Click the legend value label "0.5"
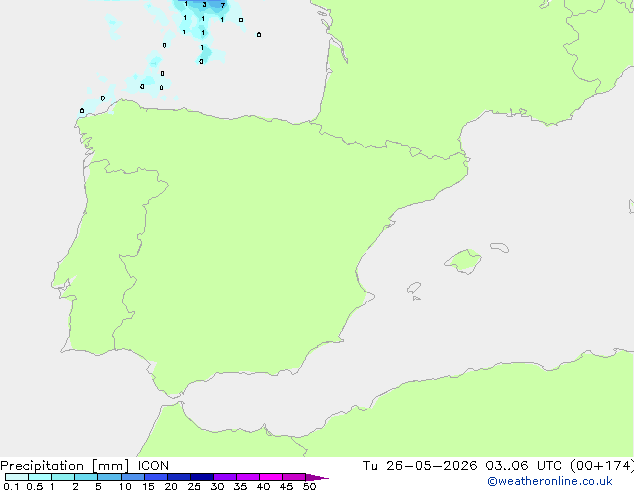The width and height of the screenshot is (634, 490). (35, 486)
